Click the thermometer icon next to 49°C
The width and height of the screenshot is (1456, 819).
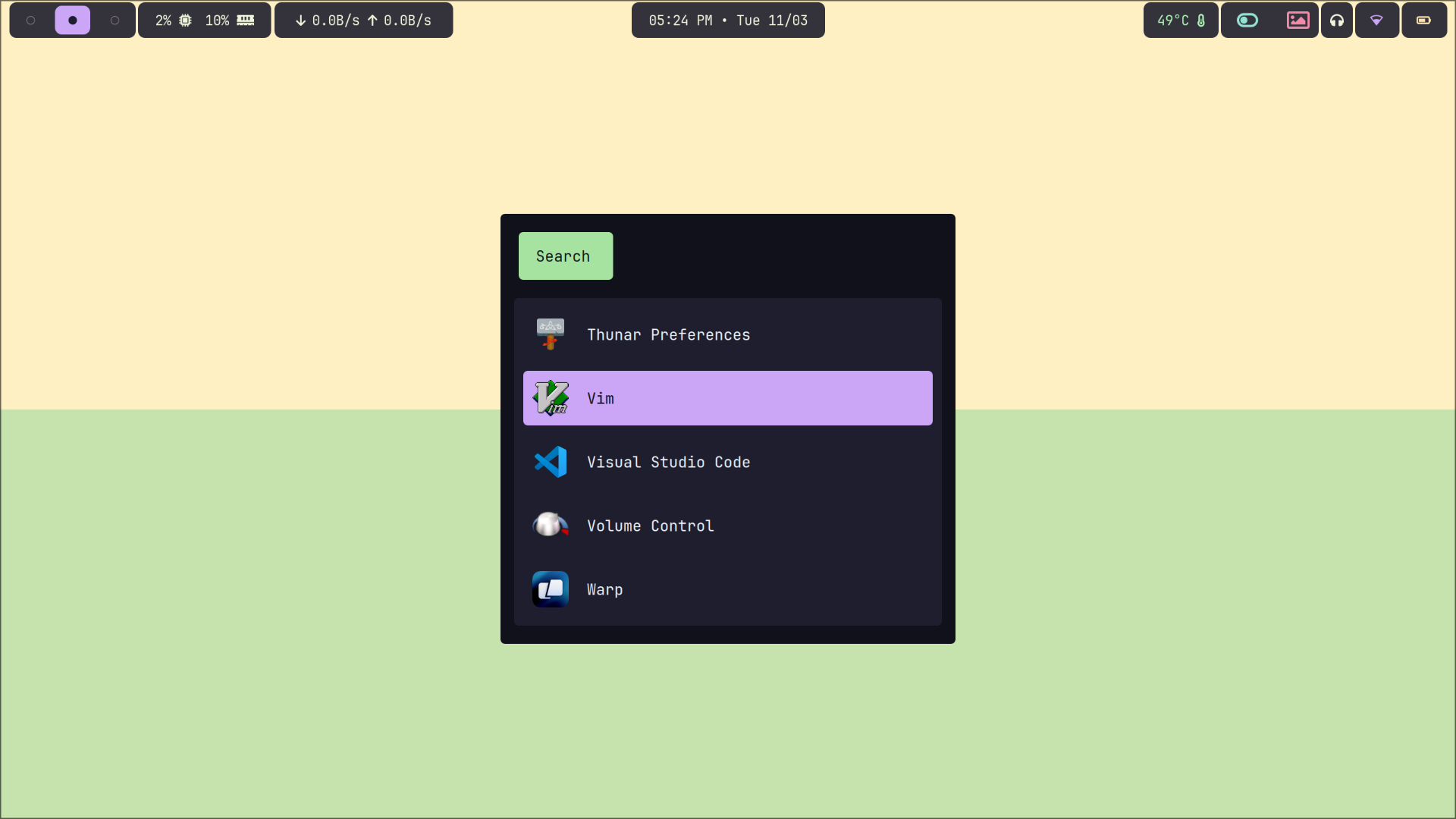[1201, 20]
